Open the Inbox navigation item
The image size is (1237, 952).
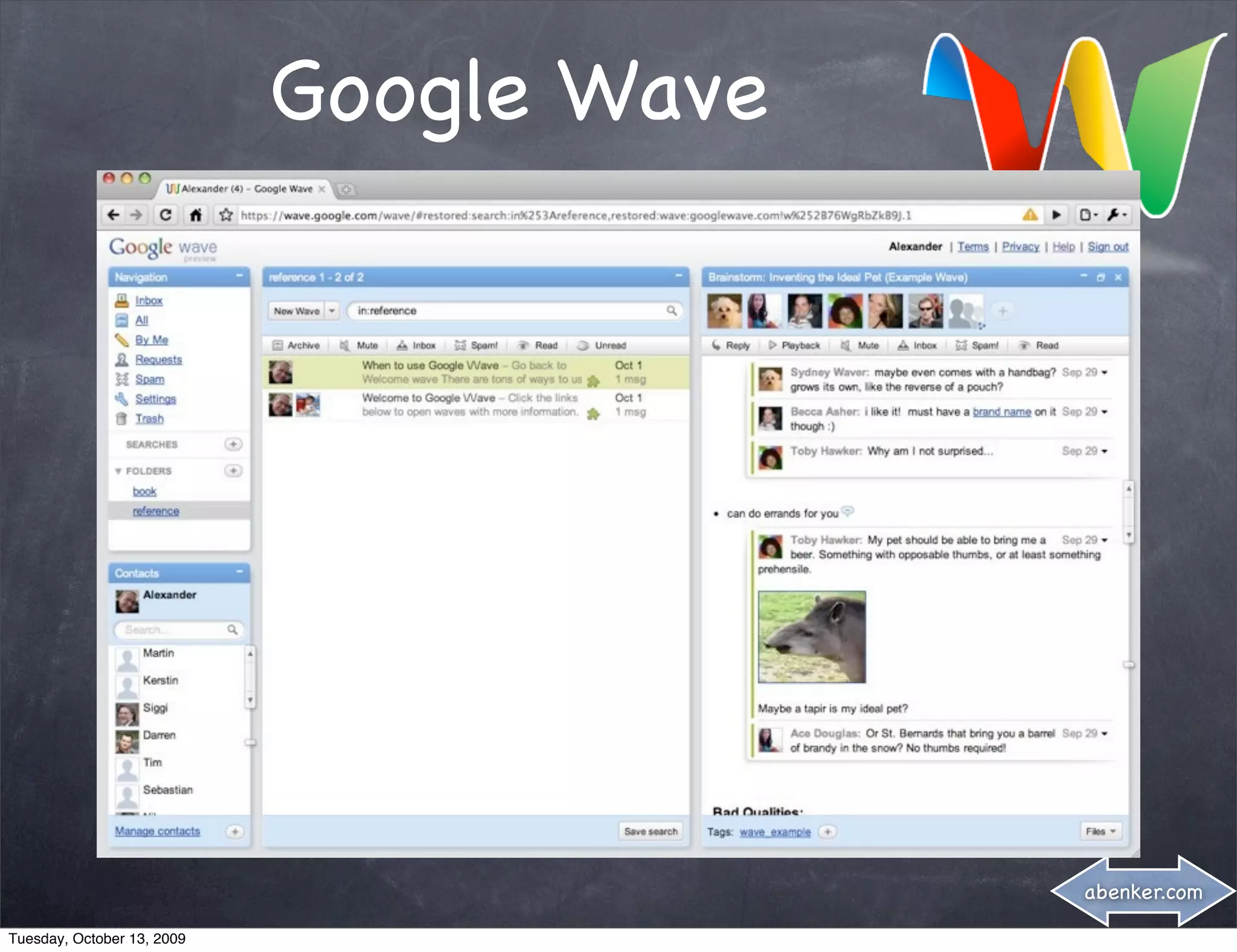tap(149, 301)
